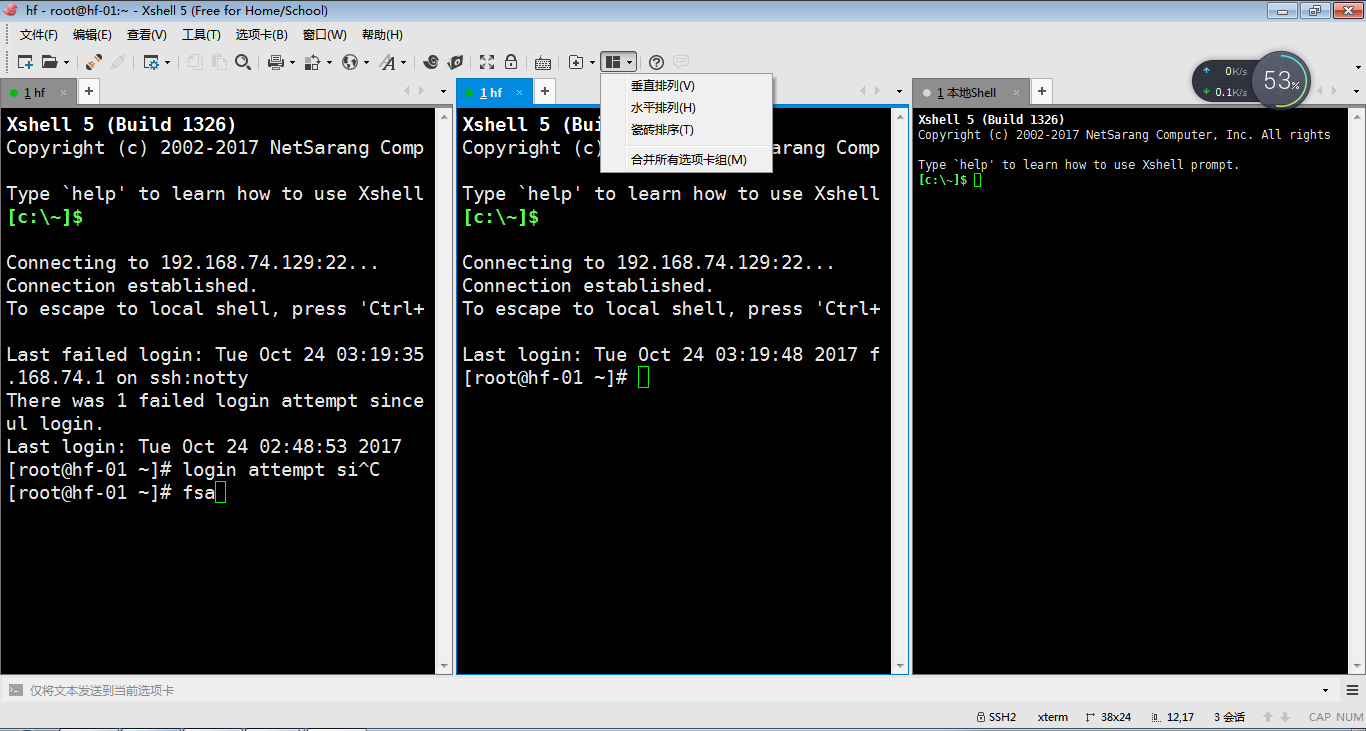Viewport: 1366px width, 731px height.
Task: Open the 查看(V) menu
Action: pos(147,35)
